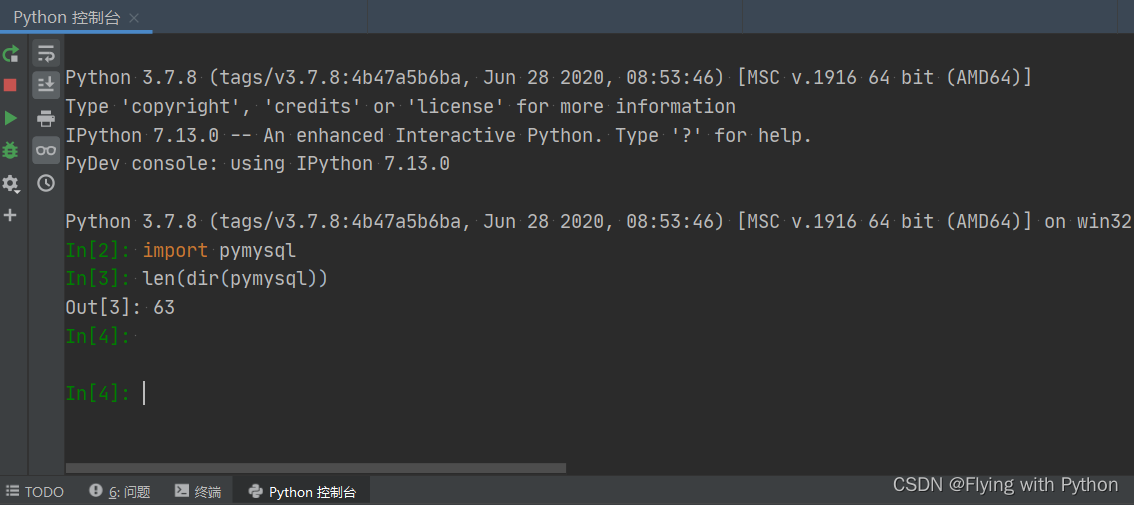The width and height of the screenshot is (1134, 505).
Task: Print the console output using the printer icon
Action: click(x=46, y=118)
